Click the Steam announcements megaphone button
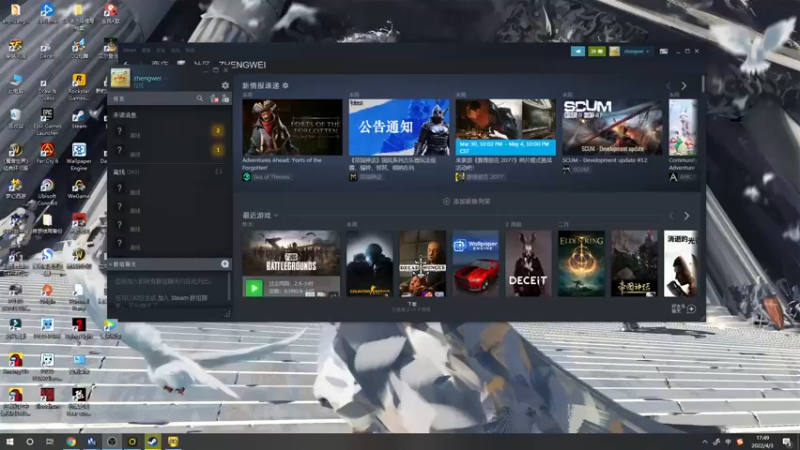This screenshot has width=800, height=450. pos(578,51)
